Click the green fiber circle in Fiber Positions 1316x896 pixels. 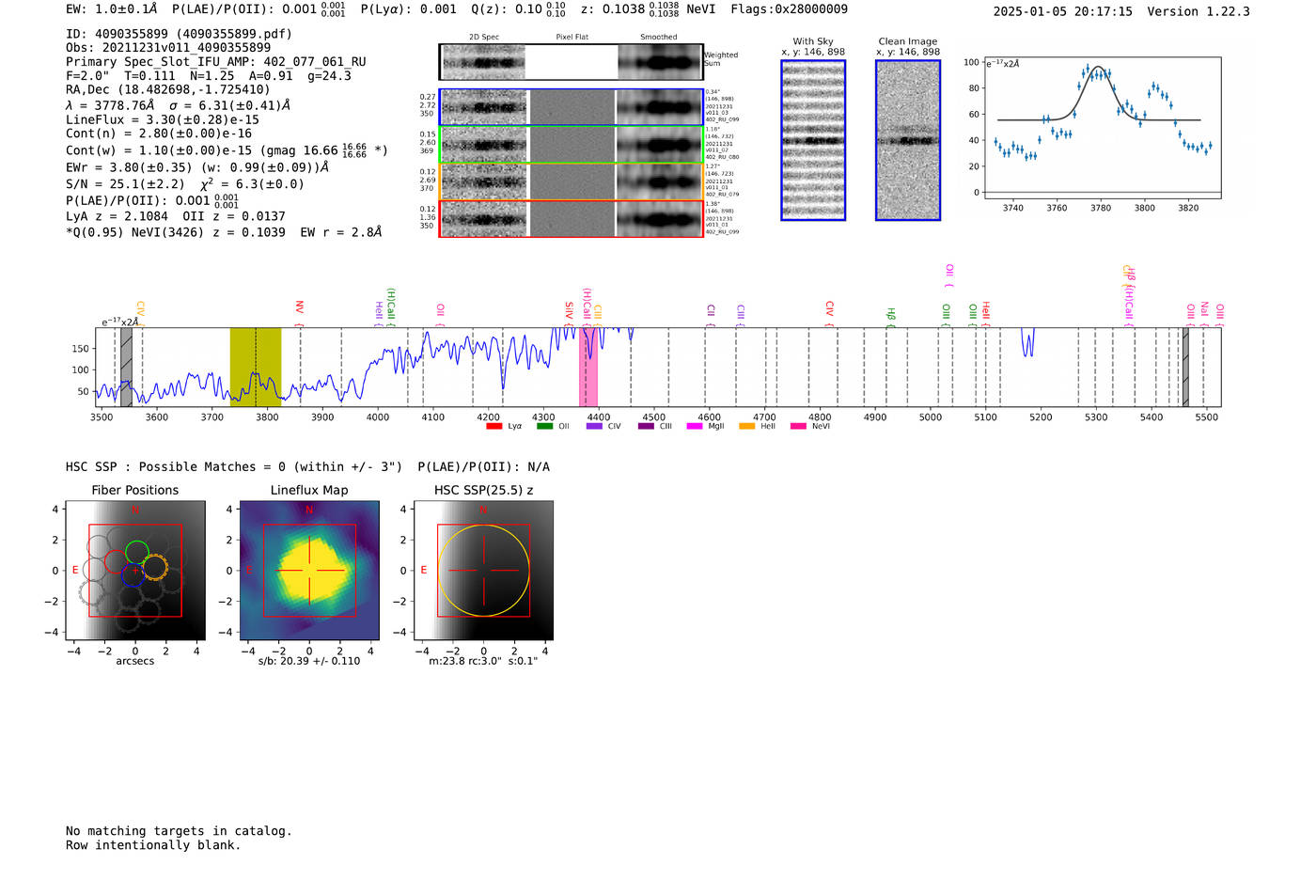click(x=137, y=552)
